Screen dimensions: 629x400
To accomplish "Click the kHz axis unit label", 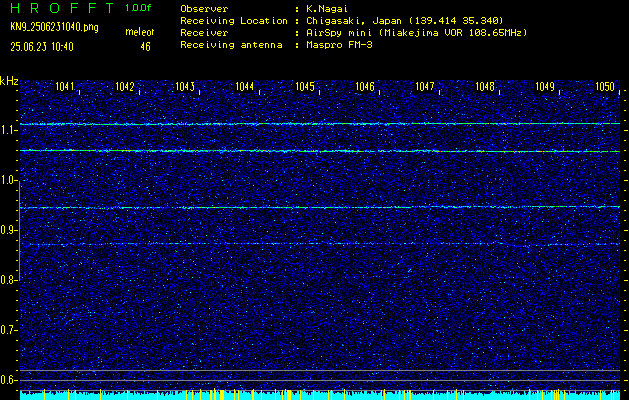I will point(9,81).
